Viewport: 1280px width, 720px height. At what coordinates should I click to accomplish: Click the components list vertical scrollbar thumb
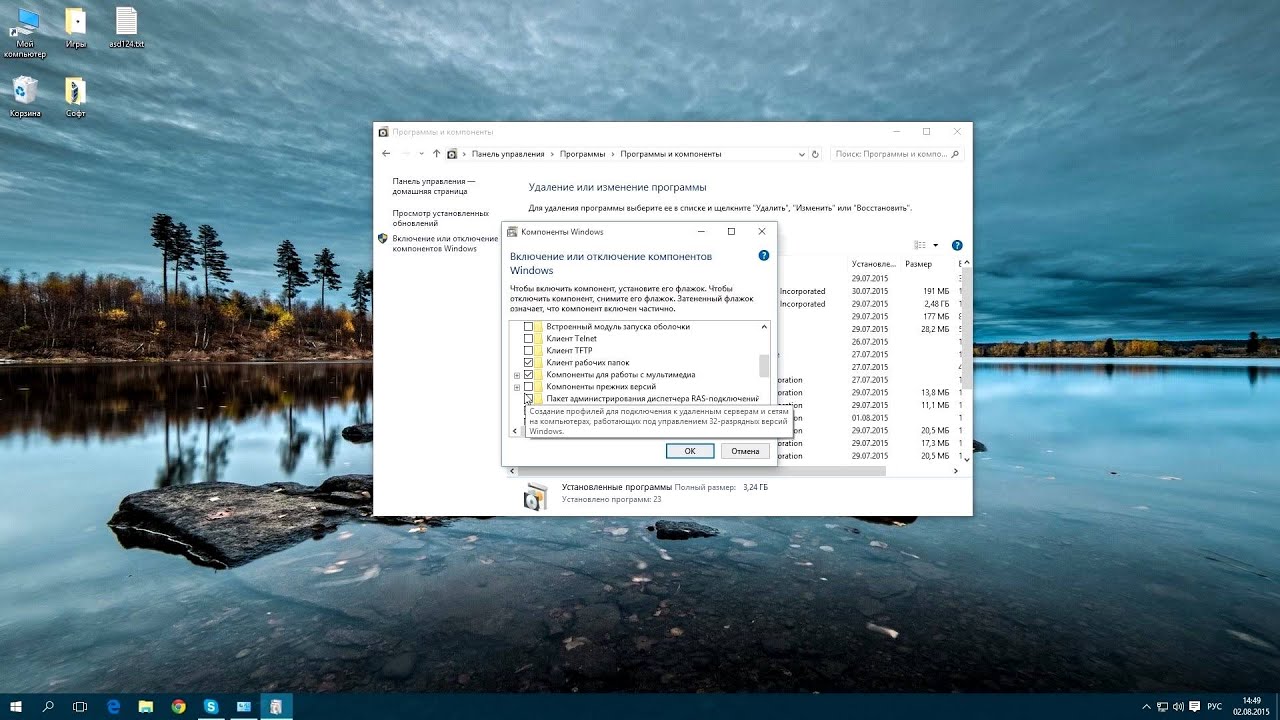[765, 364]
